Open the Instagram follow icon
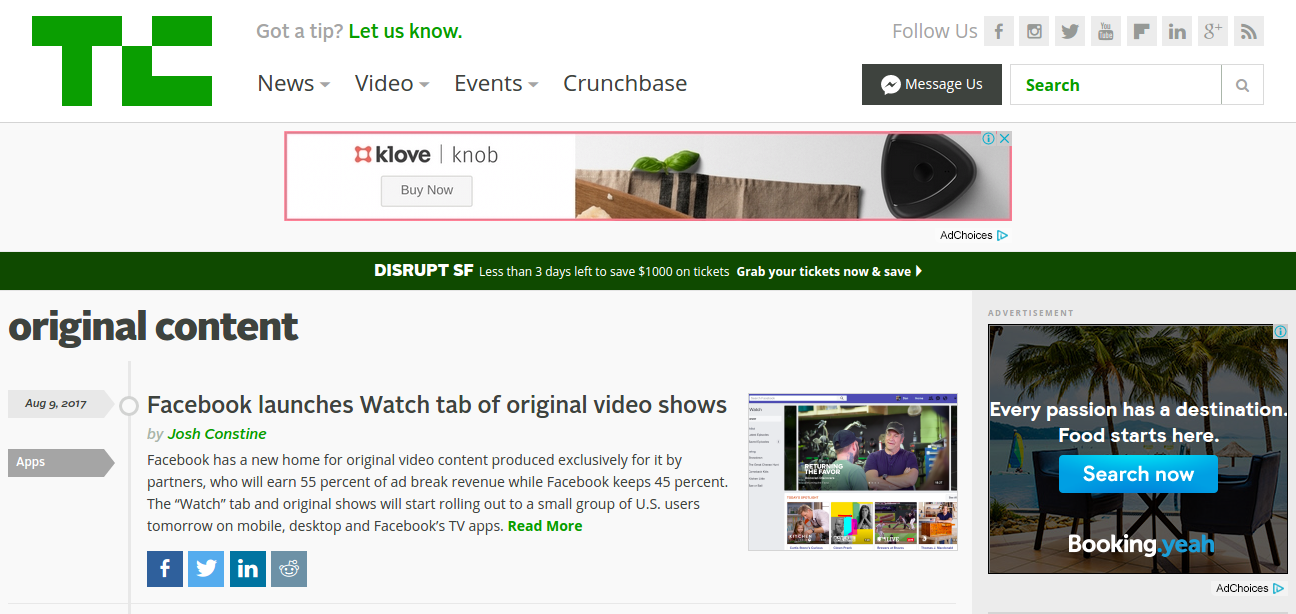Image resolution: width=1296 pixels, height=614 pixels. tap(1035, 31)
